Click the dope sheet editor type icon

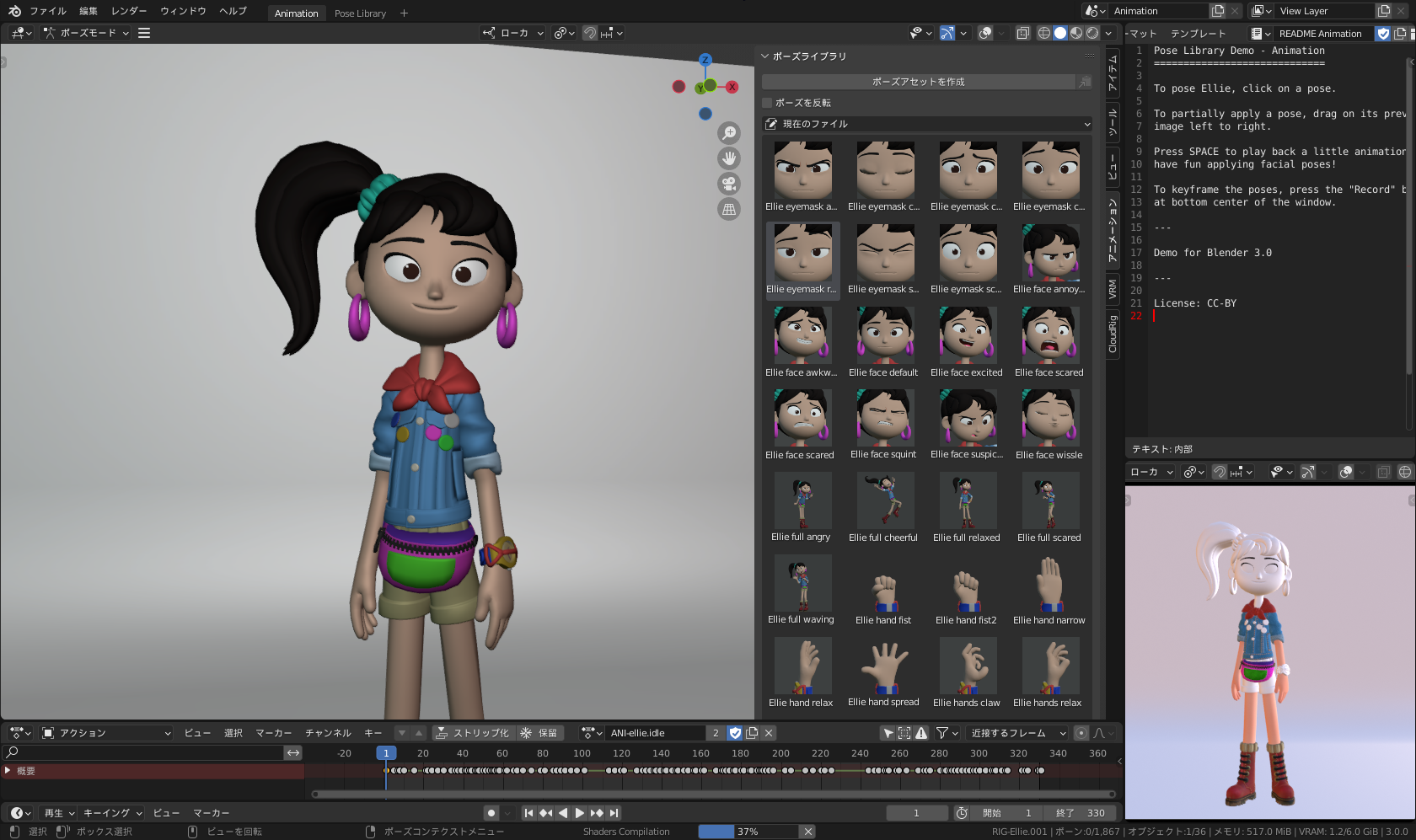click(x=20, y=733)
